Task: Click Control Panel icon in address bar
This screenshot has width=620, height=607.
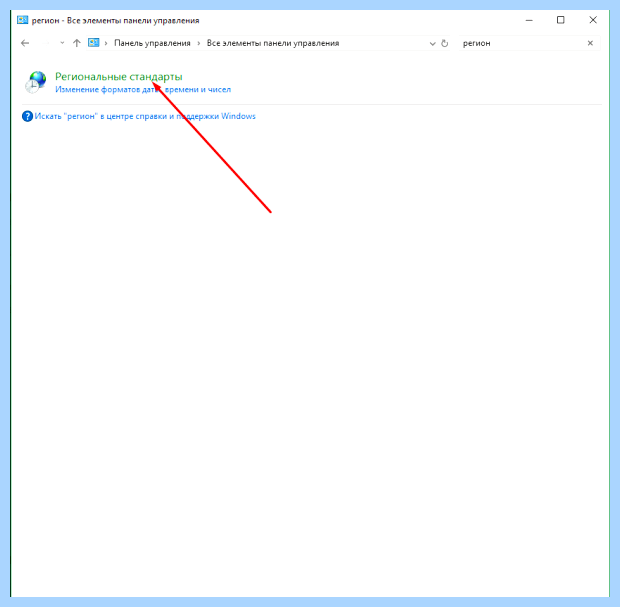Action: (94, 43)
